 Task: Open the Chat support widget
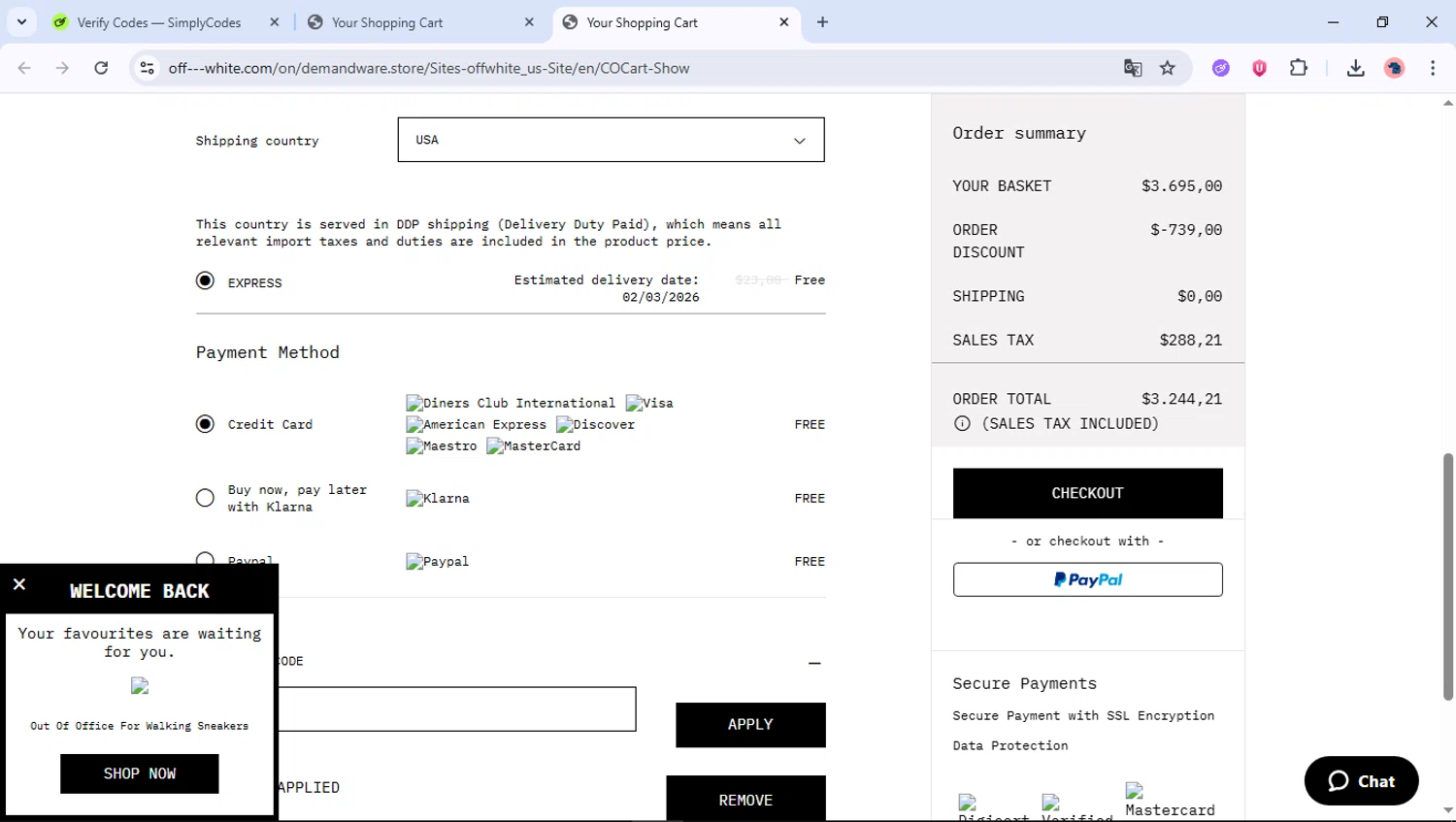tap(1361, 781)
